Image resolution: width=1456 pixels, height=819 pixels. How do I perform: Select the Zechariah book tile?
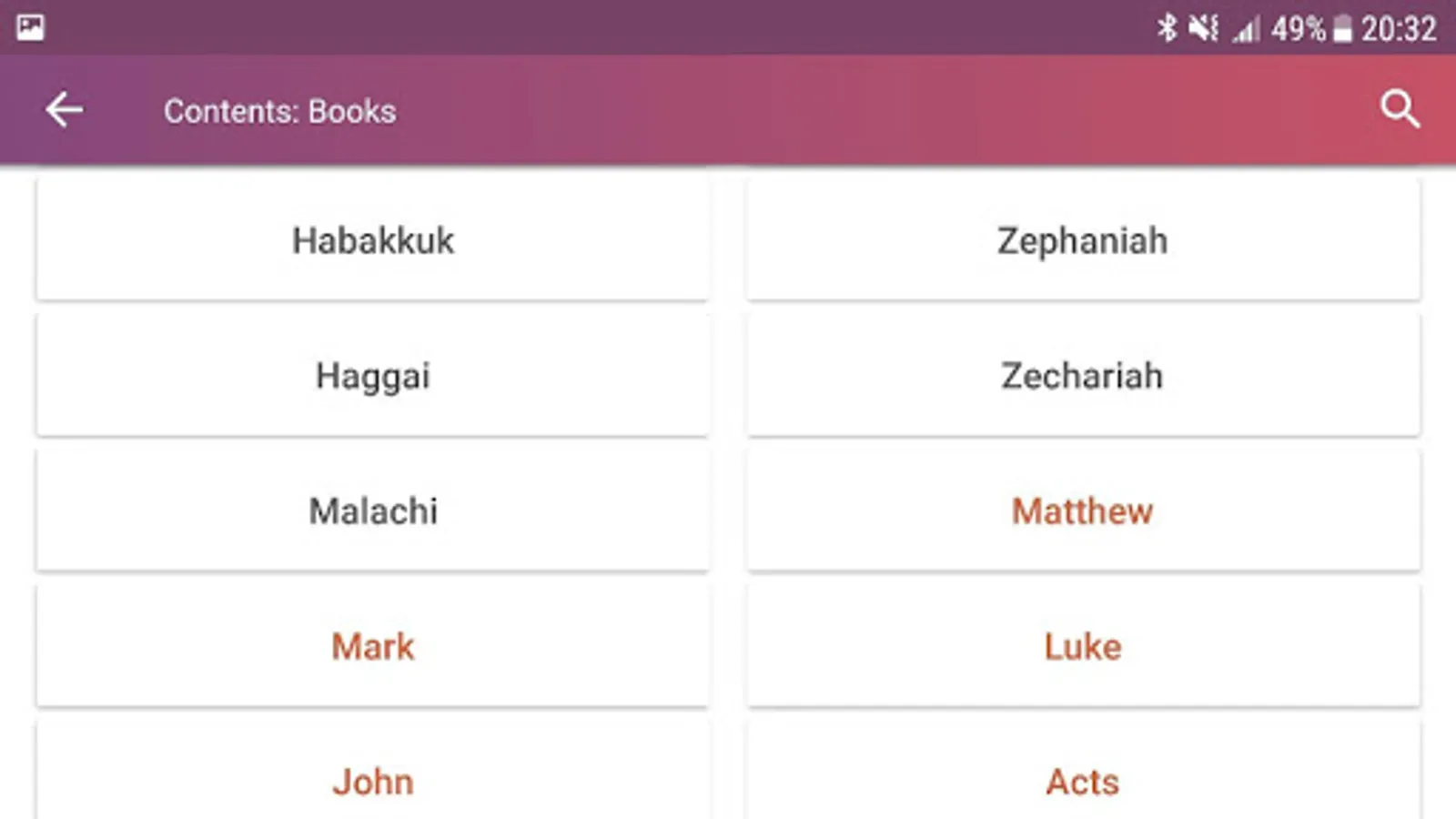coord(1082,375)
